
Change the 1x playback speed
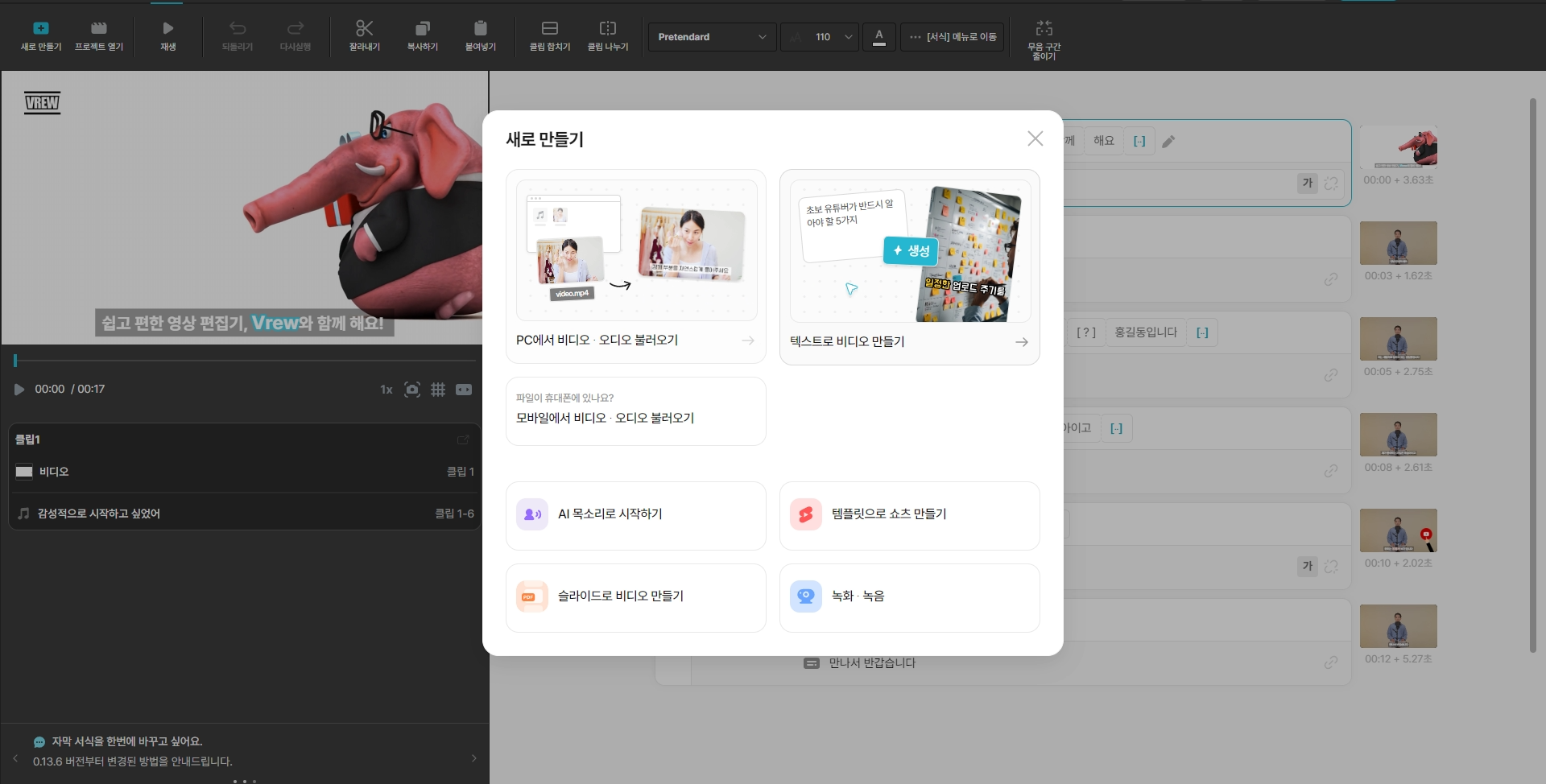pyautogui.click(x=386, y=390)
